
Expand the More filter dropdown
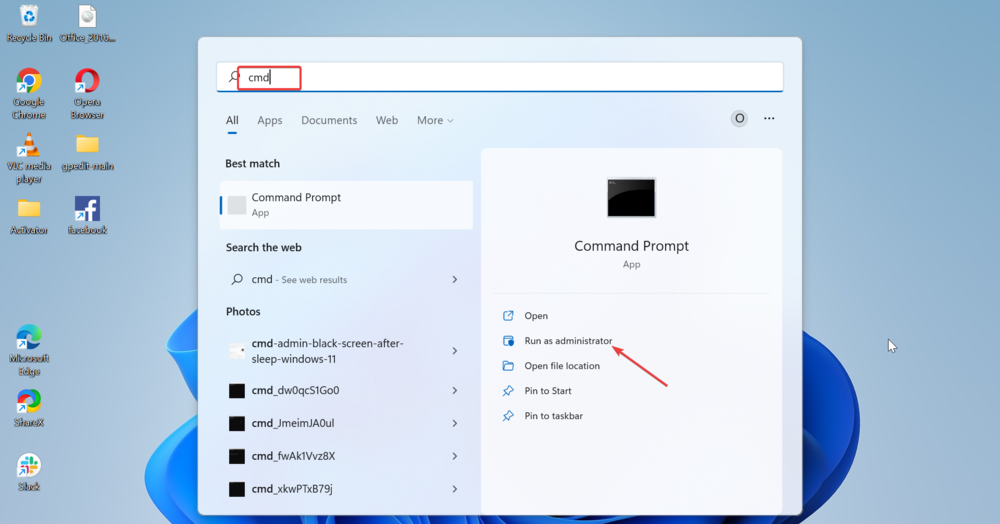[435, 120]
